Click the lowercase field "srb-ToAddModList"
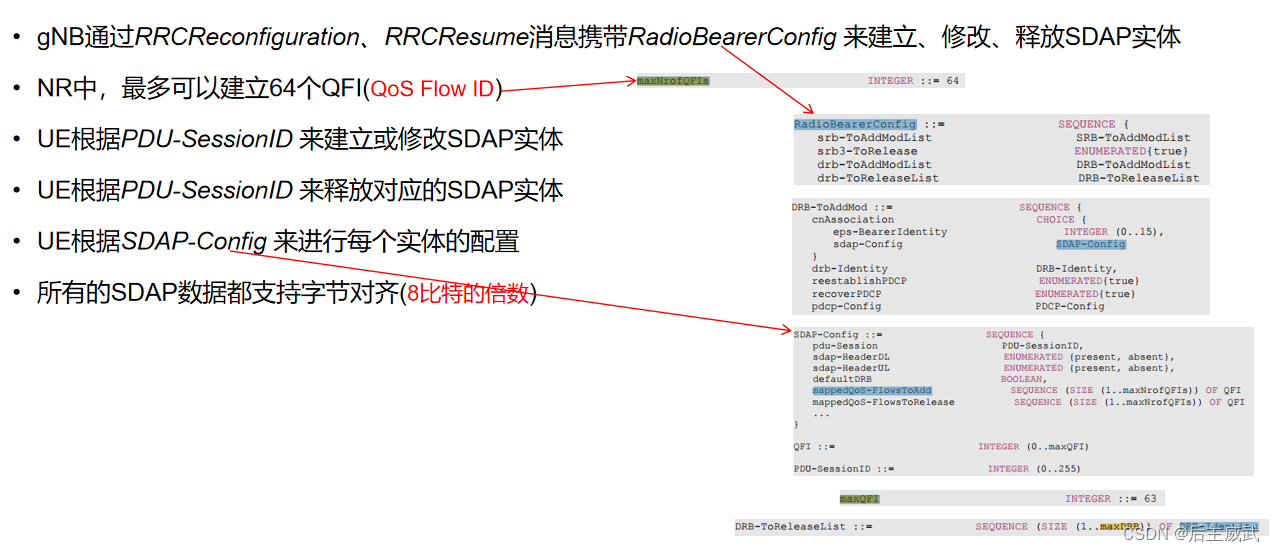The height and width of the screenshot is (552, 1275). (x=874, y=138)
